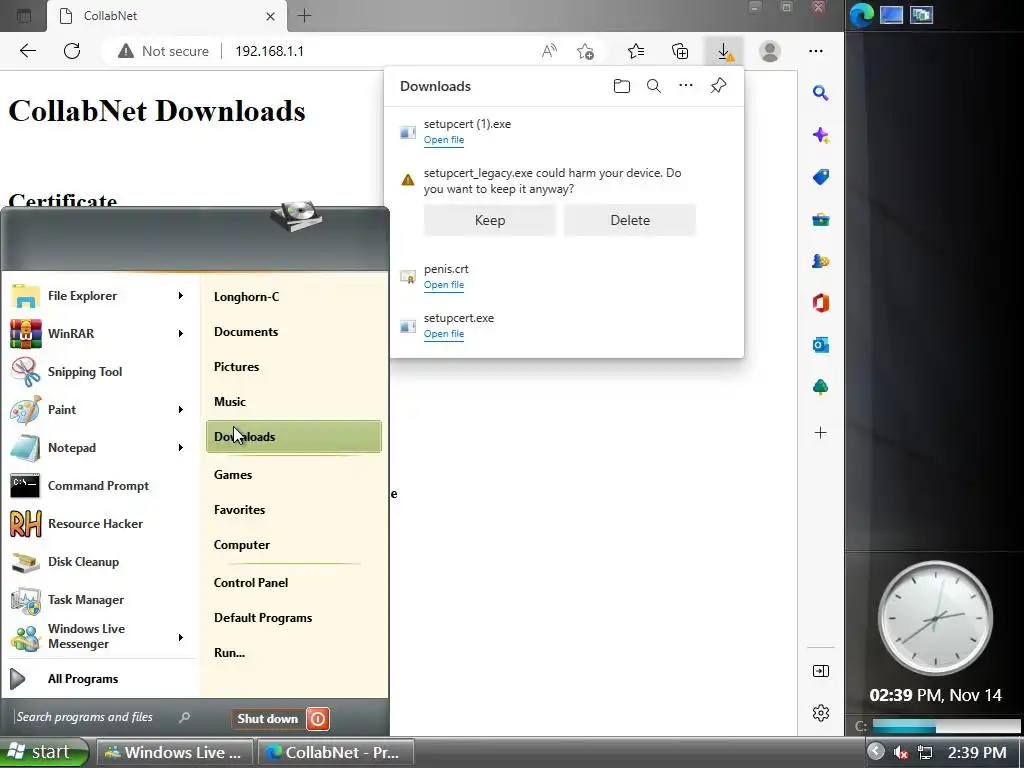This screenshot has width=1024, height=768.
Task: Open Default Programs in the start menu
Action: tap(263, 618)
